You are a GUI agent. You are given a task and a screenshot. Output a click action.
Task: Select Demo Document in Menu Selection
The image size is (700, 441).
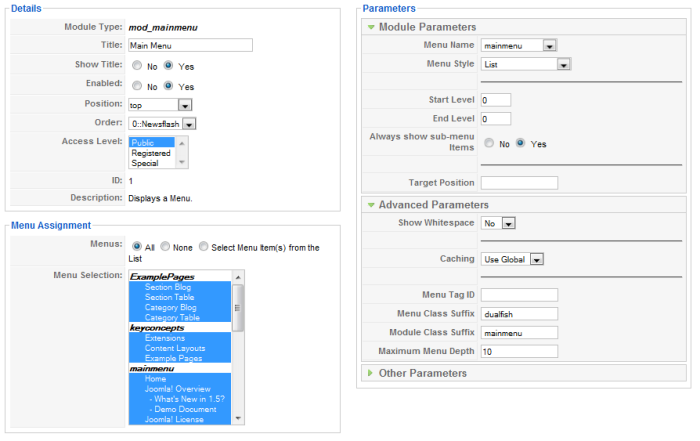[x=180, y=409]
